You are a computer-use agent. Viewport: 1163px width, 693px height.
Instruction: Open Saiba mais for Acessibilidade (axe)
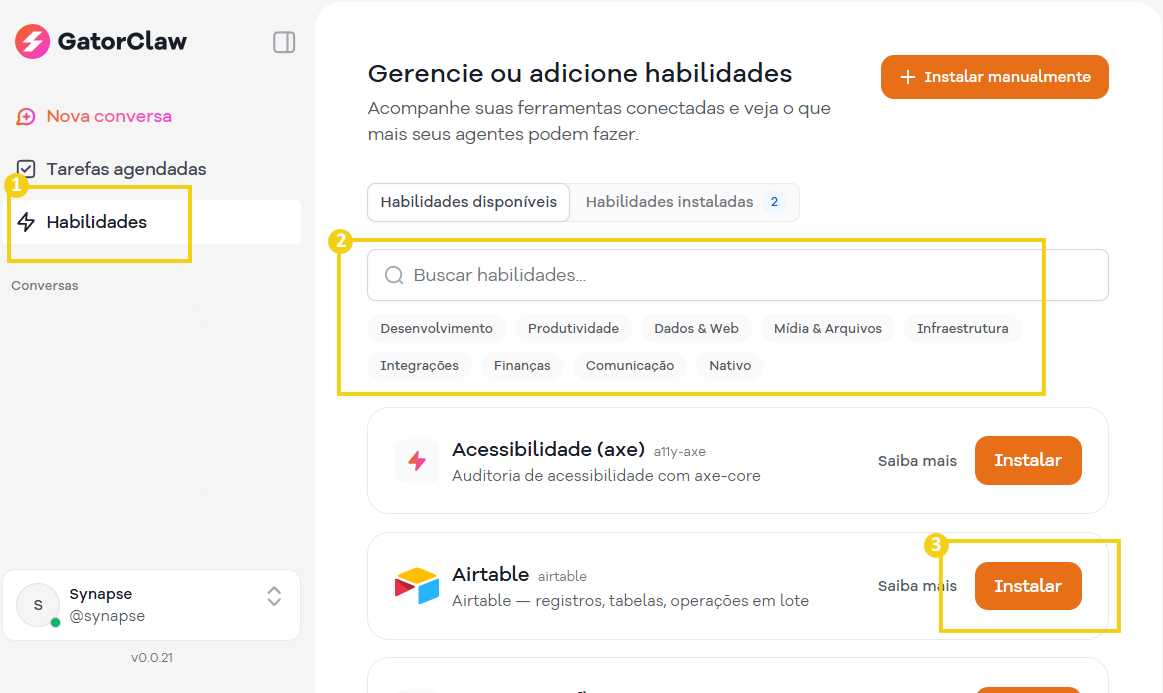(917, 460)
